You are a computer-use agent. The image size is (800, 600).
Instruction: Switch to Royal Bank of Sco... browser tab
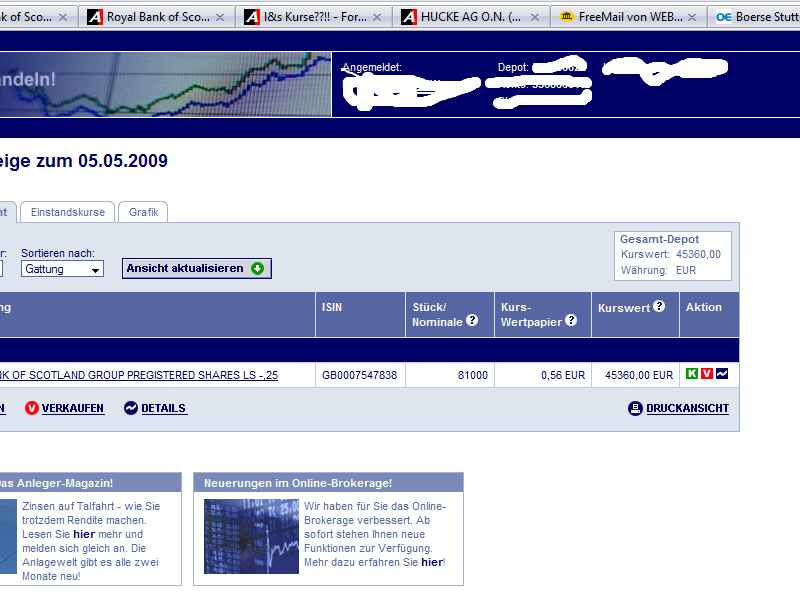point(157,17)
